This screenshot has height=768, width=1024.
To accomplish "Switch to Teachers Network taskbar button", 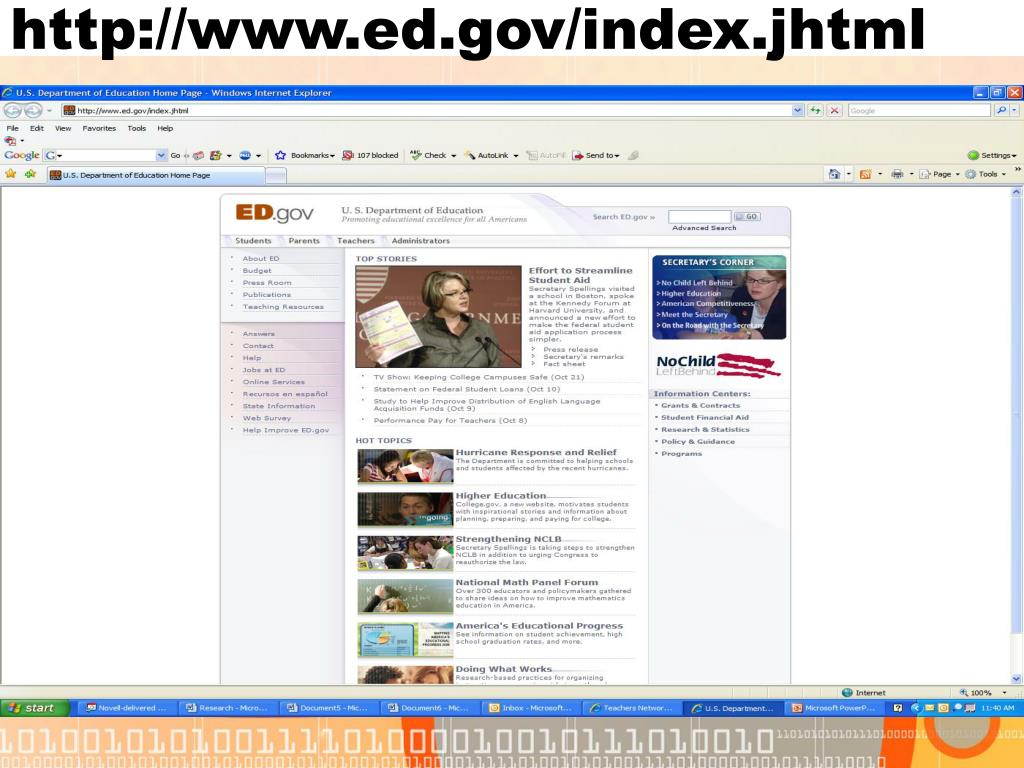I will pos(631,708).
